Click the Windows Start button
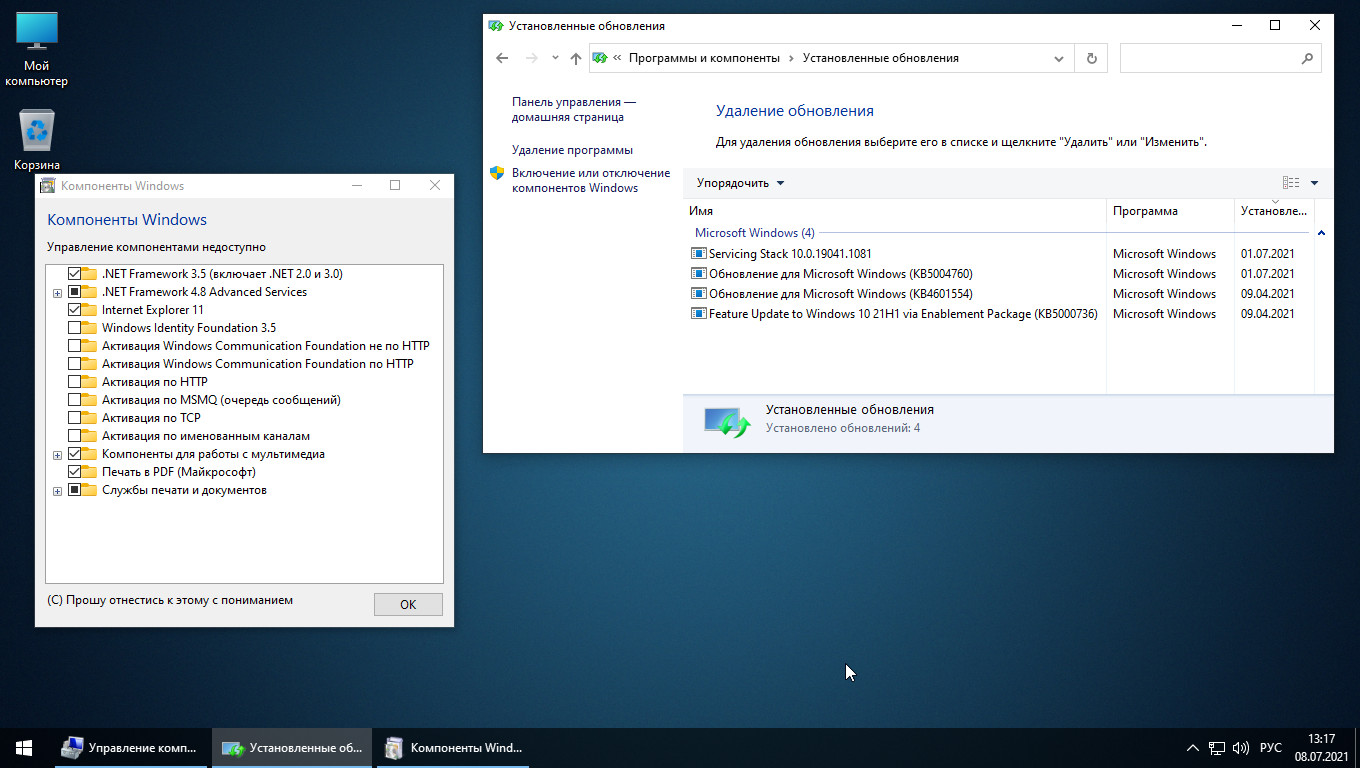 [x=24, y=747]
